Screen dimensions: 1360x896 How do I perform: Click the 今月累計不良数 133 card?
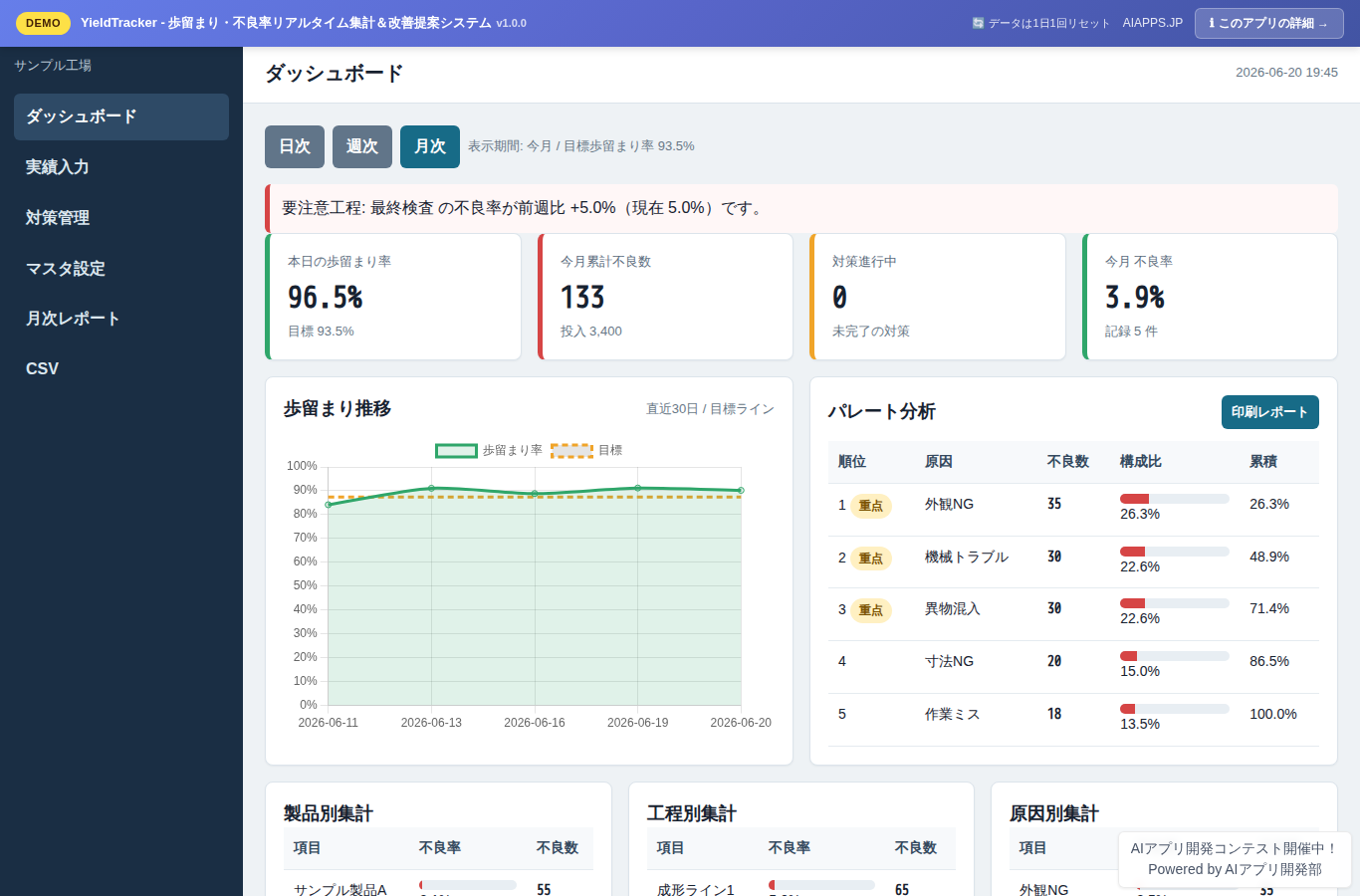[665, 297]
